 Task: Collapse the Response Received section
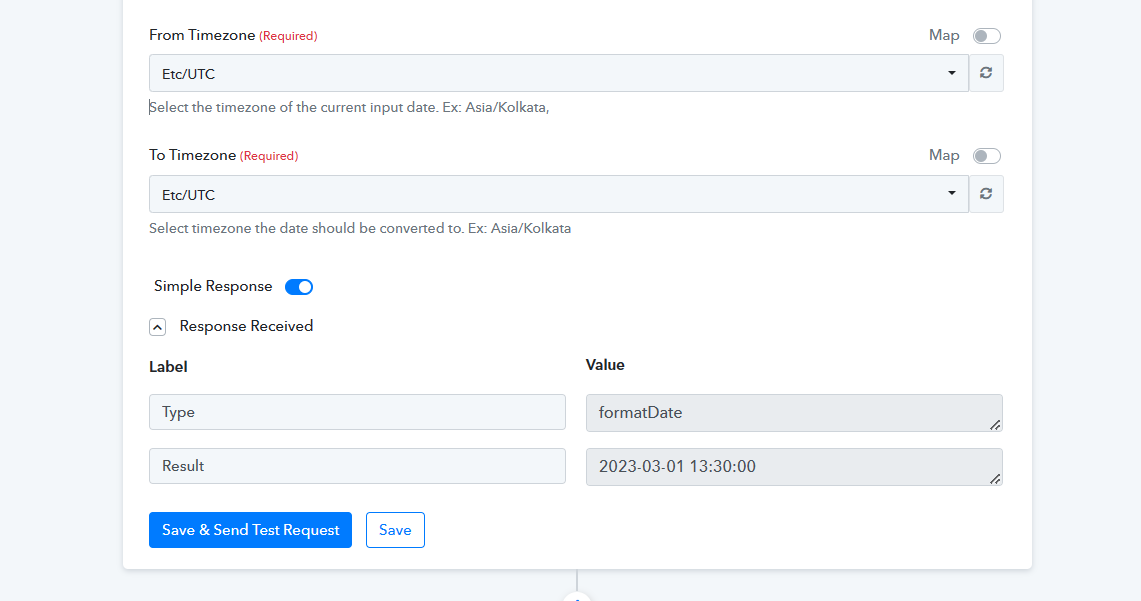157,327
